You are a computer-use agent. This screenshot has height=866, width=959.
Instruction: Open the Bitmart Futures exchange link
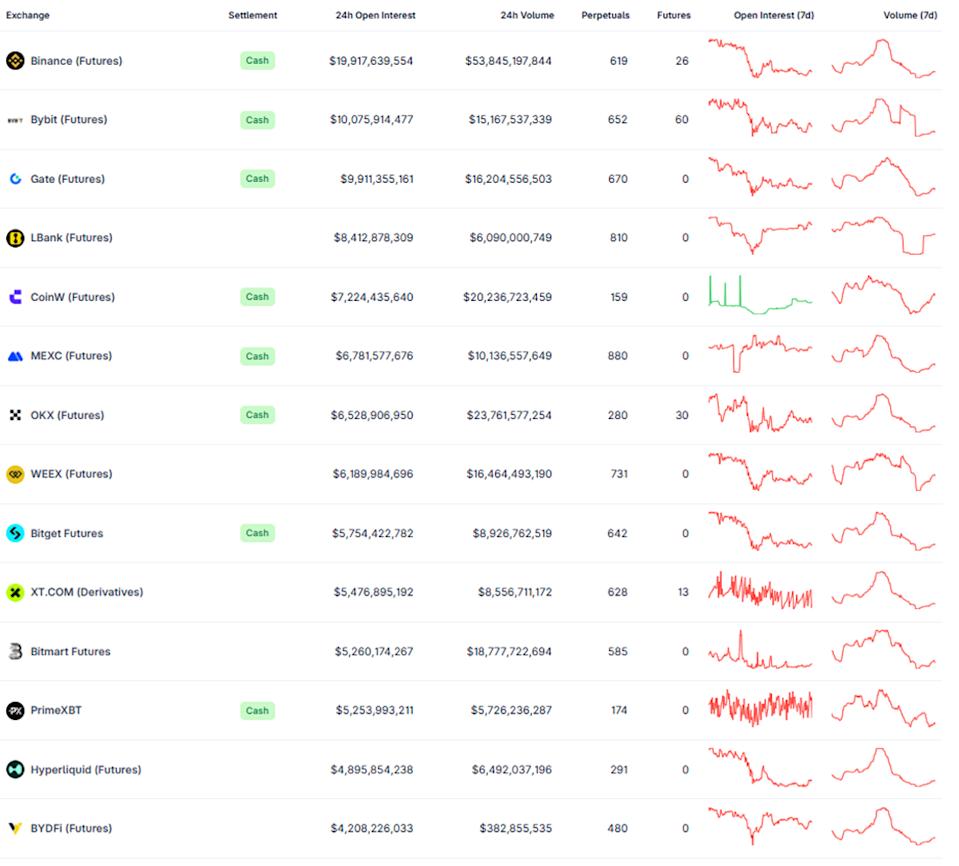pyautogui.click(x=71, y=652)
